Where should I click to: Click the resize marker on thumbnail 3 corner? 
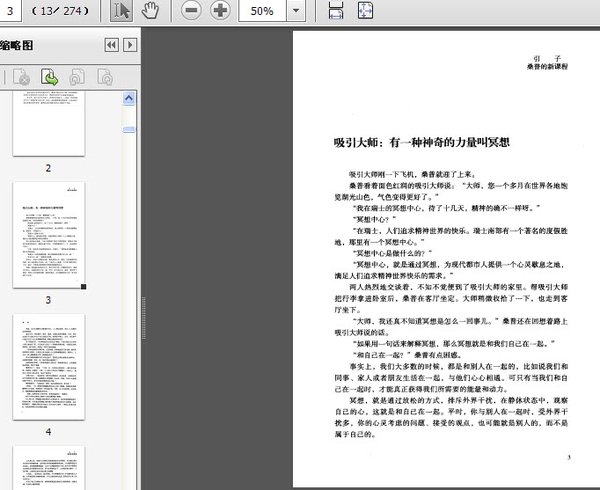coord(83,287)
